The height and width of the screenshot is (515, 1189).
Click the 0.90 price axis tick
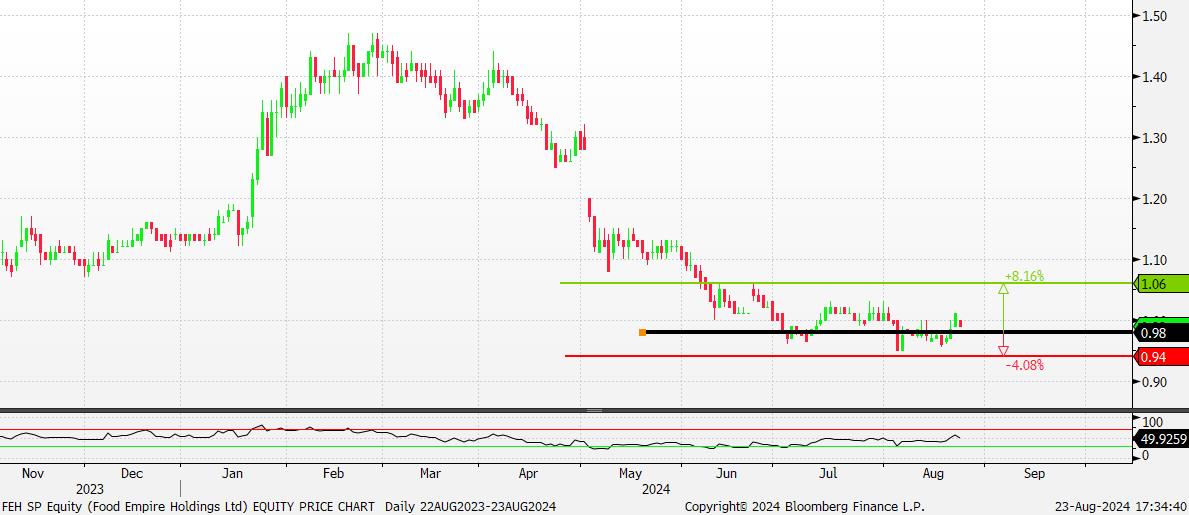[1154, 382]
